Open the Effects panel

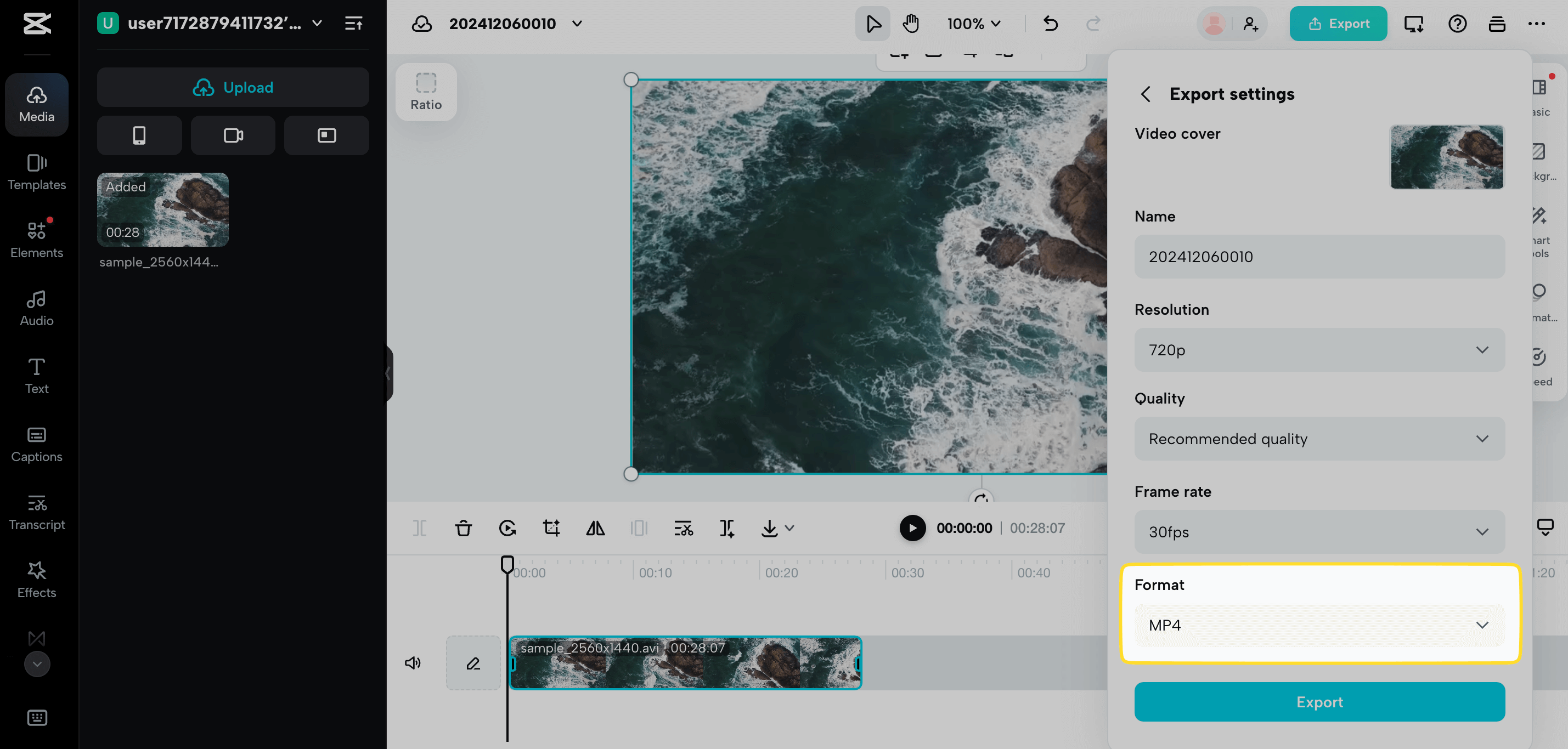click(x=37, y=580)
